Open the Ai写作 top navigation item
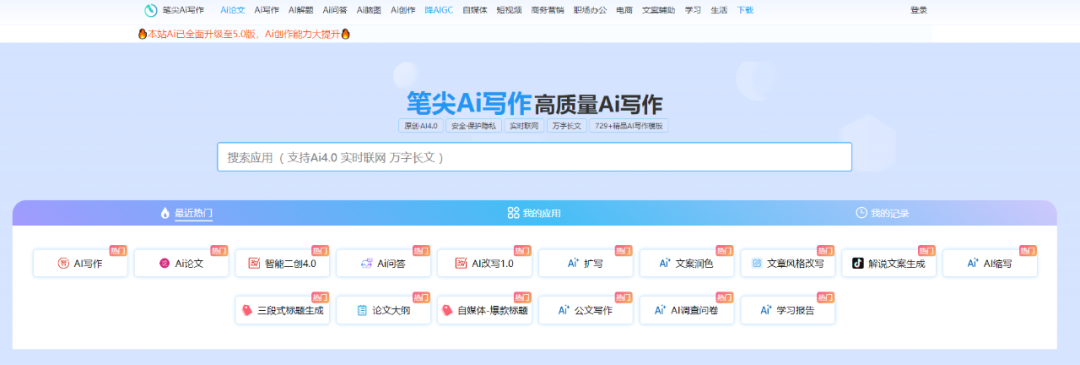Image resolution: width=1080 pixels, height=365 pixels. click(267, 10)
